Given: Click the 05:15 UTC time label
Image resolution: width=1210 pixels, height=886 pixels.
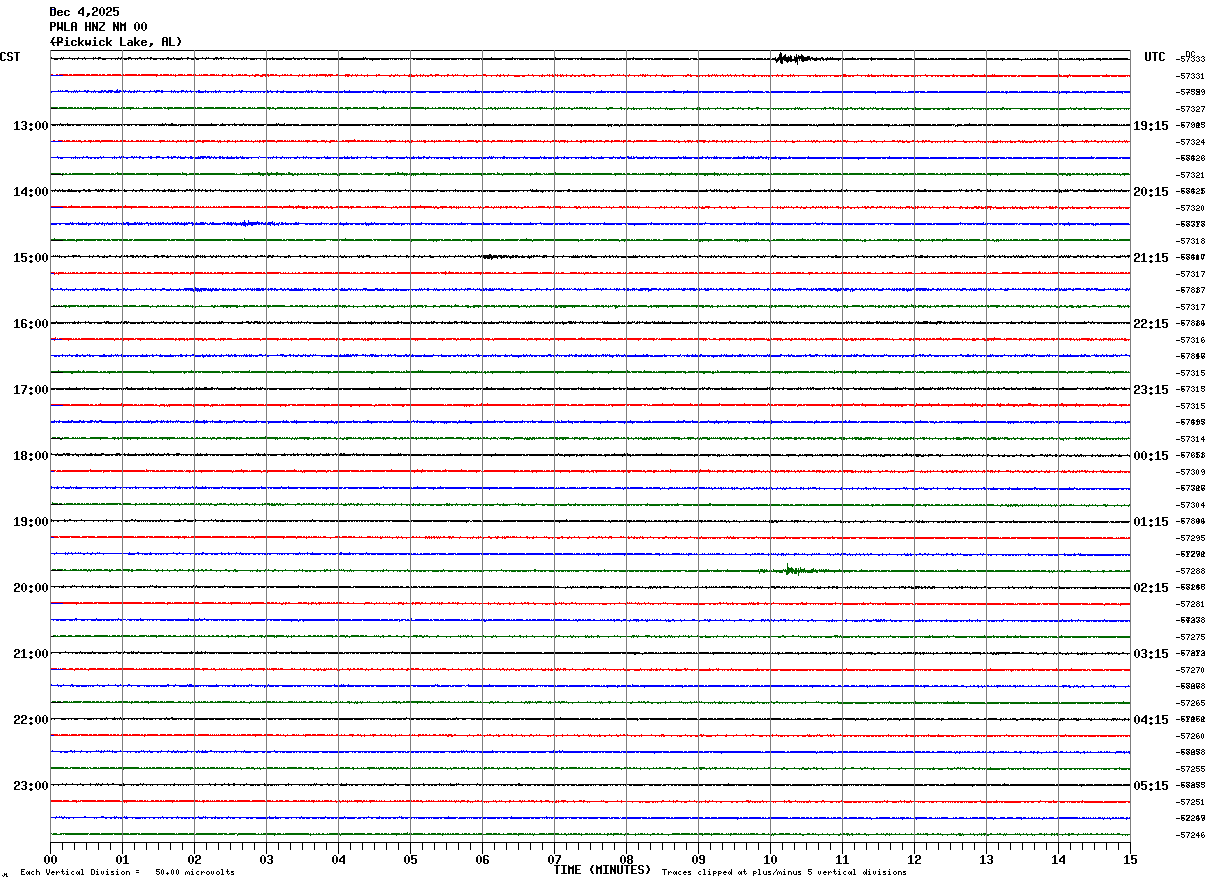Looking at the screenshot, I should [x=1150, y=786].
